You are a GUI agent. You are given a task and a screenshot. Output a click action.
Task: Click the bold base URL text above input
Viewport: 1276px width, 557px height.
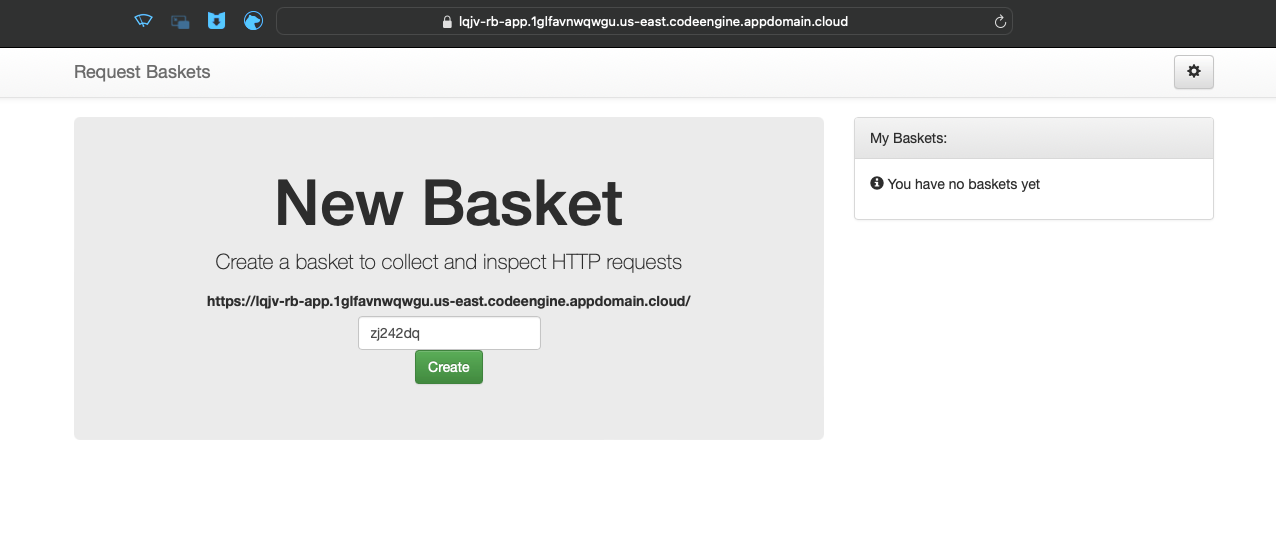[449, 300]
